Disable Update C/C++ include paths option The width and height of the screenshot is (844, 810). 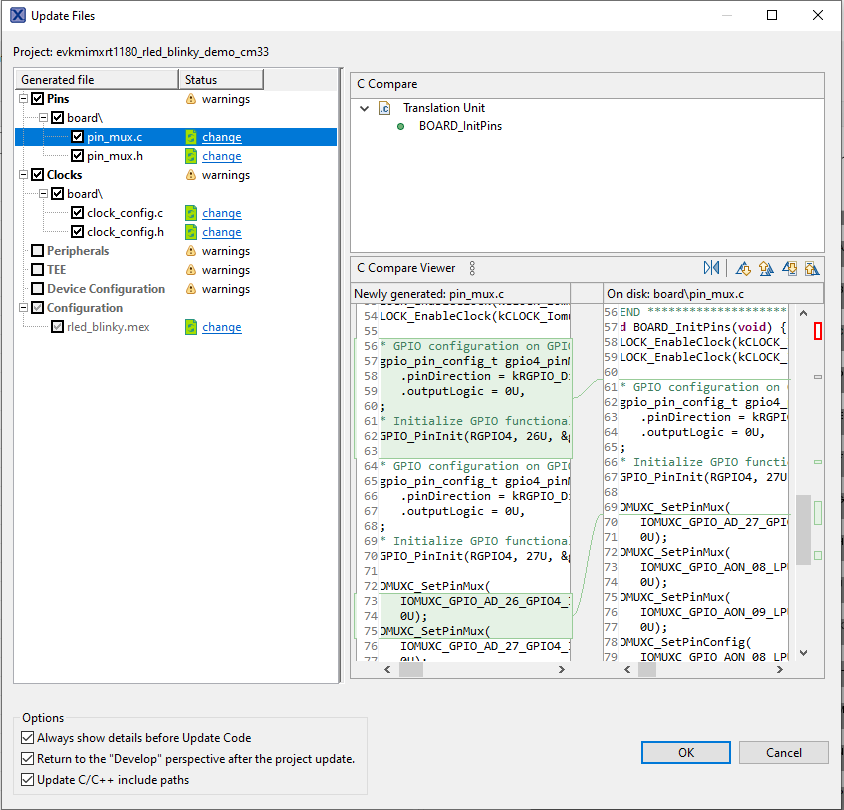tap(27, 780)
